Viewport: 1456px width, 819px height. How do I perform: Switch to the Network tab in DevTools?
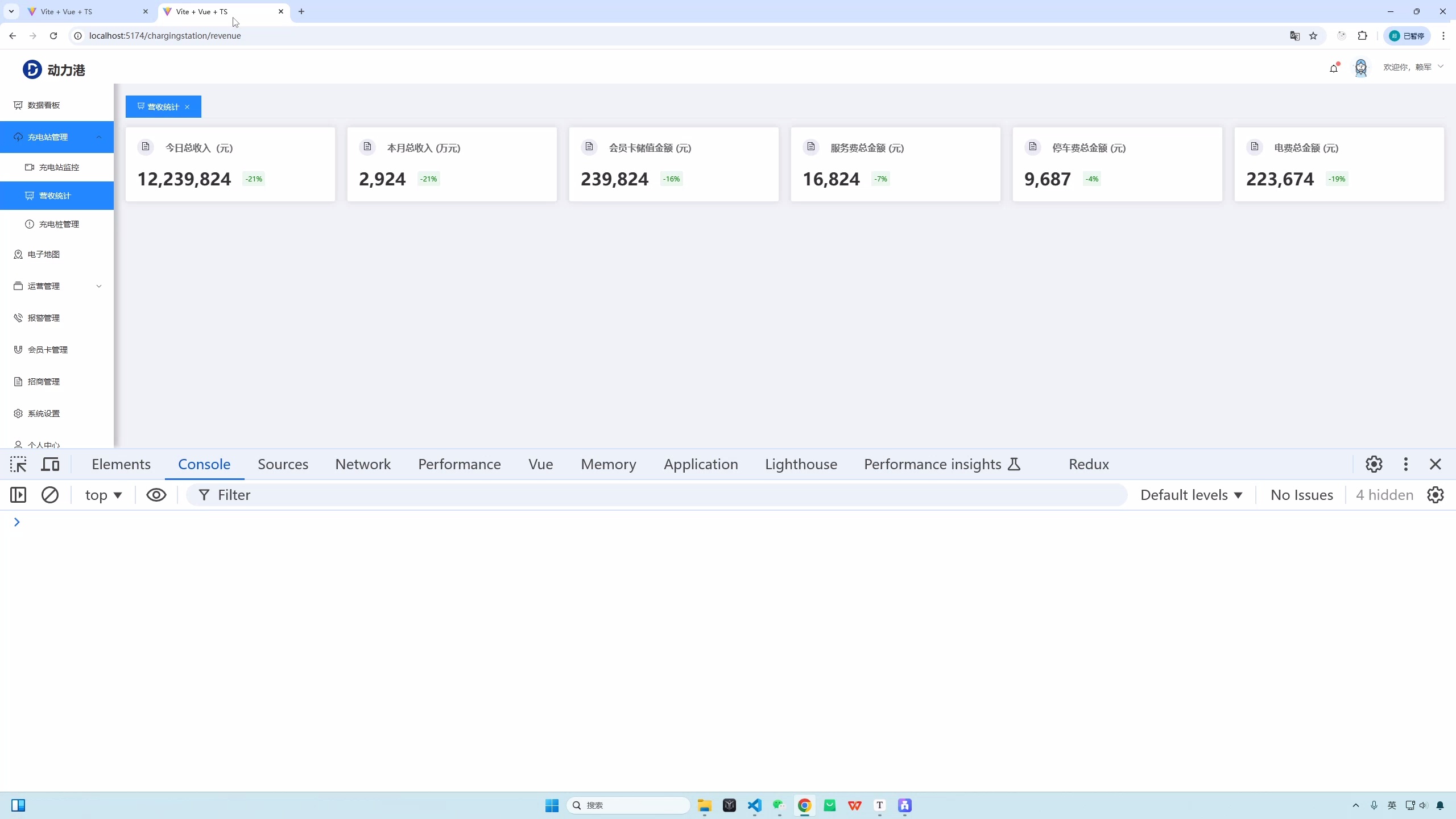[363, 464]
